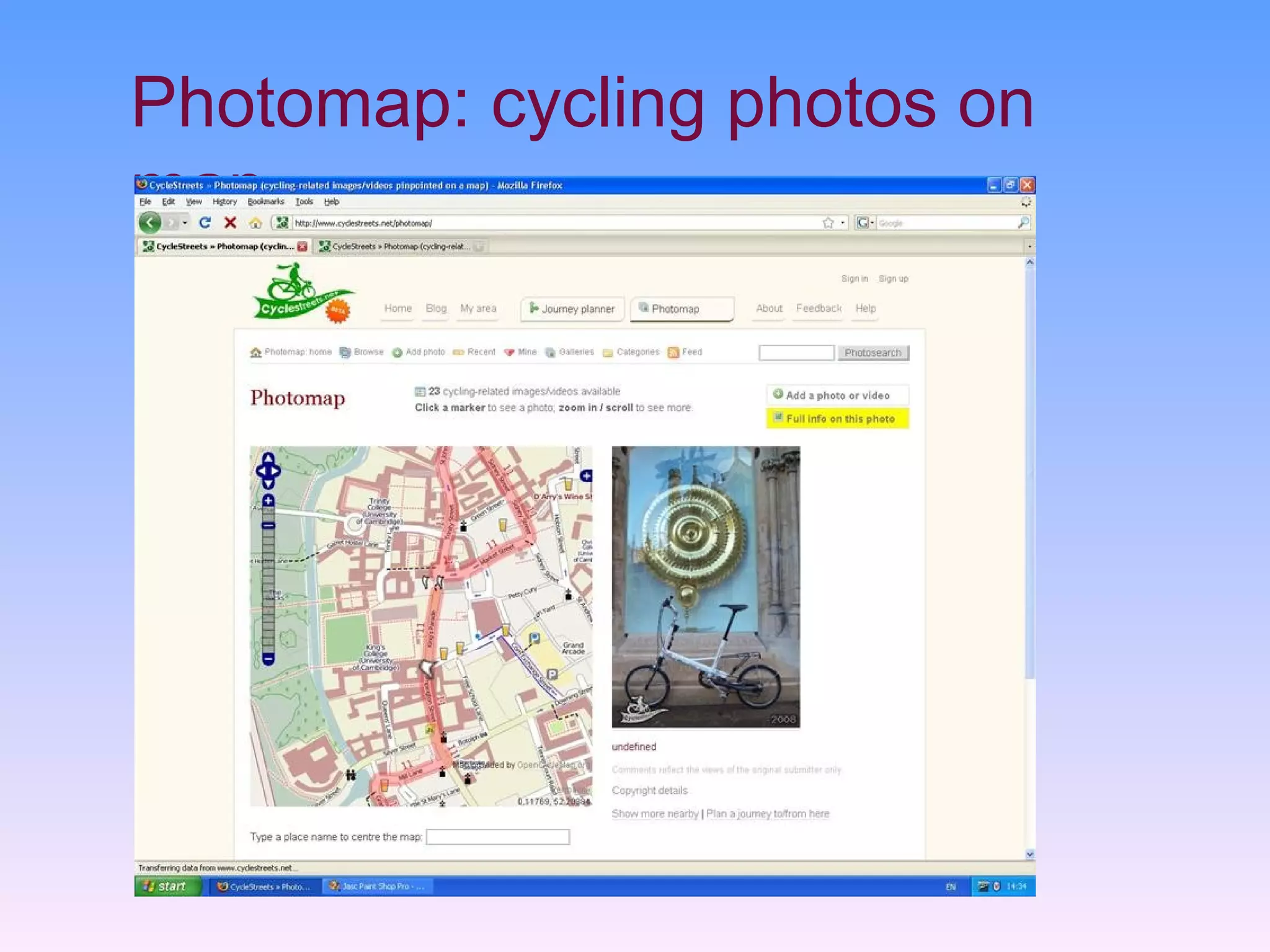Open the Blog link
Image resolution: width=1270 pixels, height=952 pixels.
436,309
